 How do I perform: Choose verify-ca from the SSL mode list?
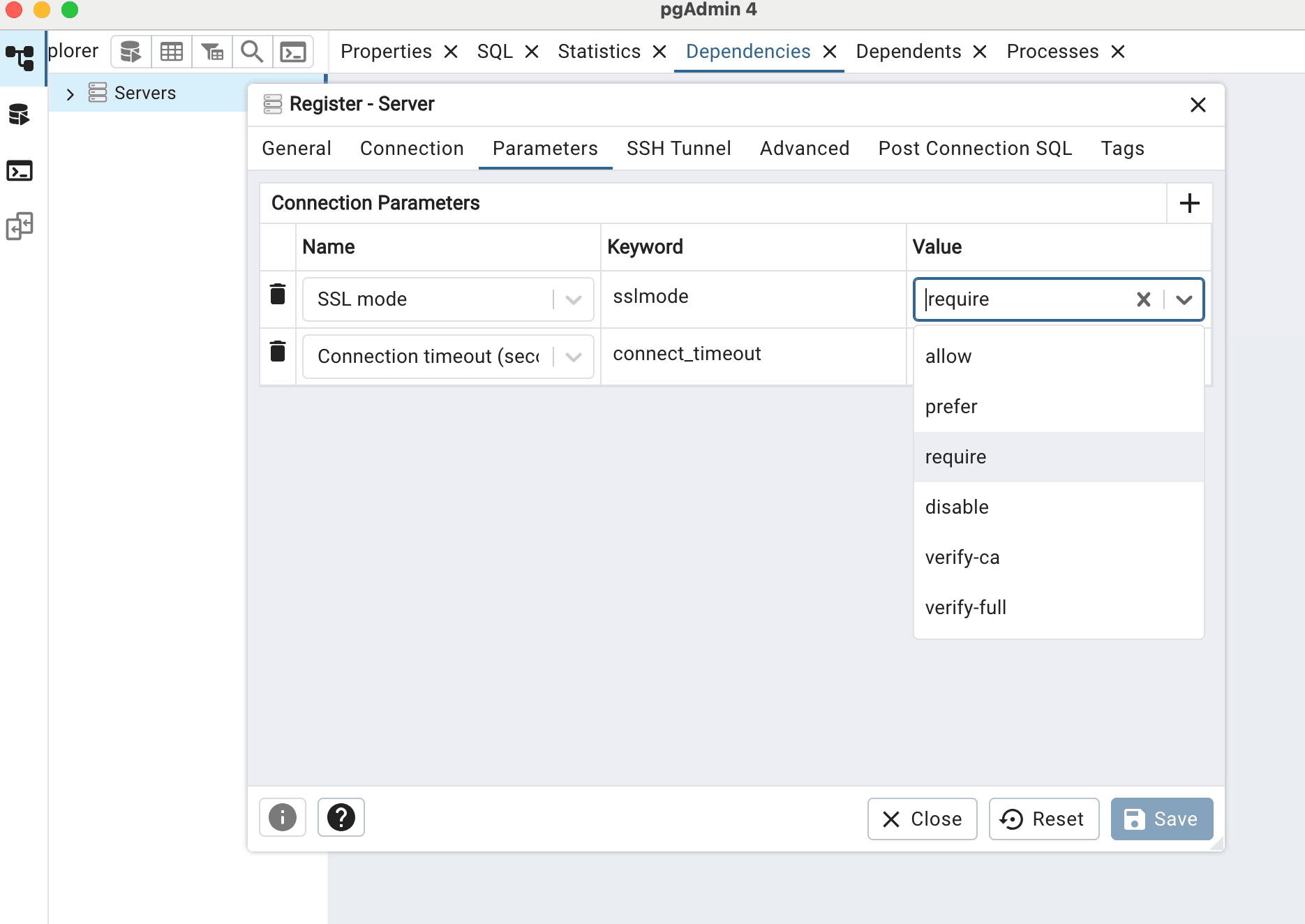[1059, 558]
